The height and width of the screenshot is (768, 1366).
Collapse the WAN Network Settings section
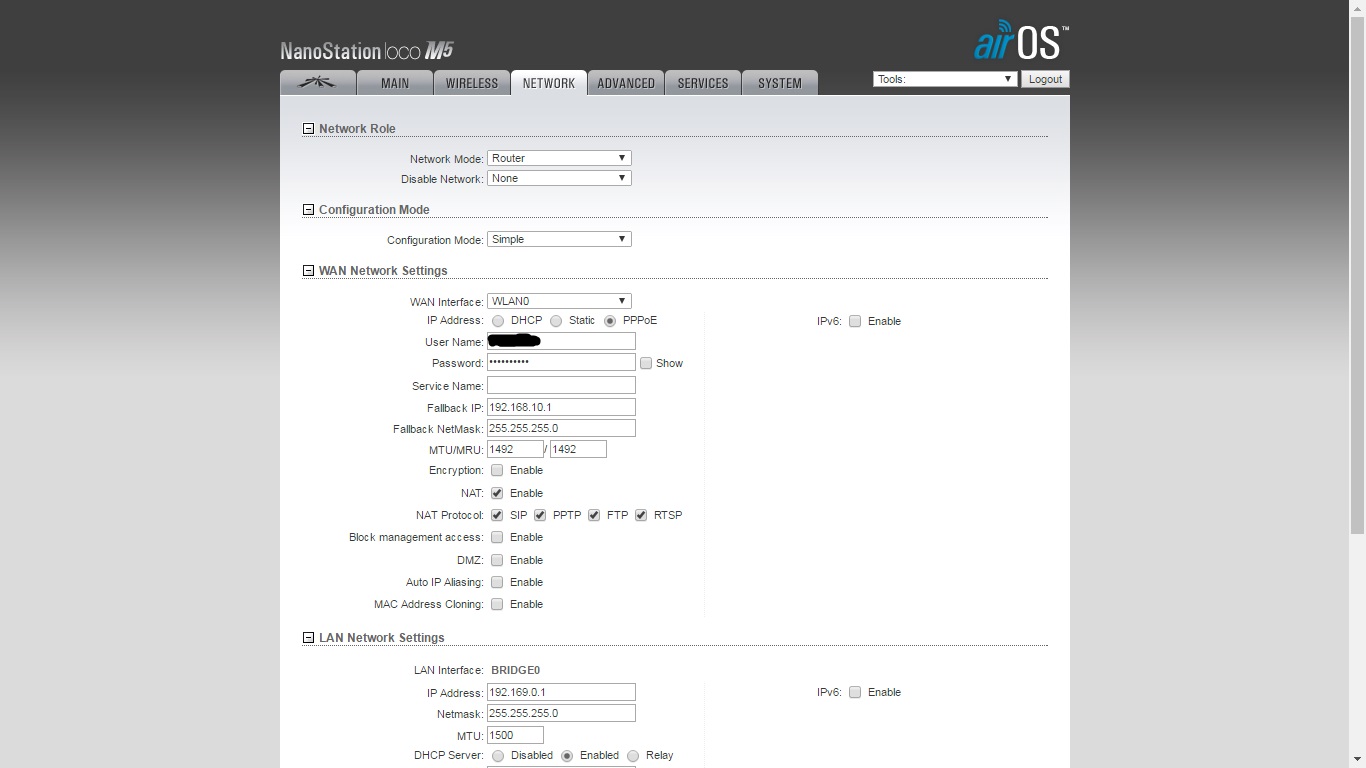coord(308,271)
